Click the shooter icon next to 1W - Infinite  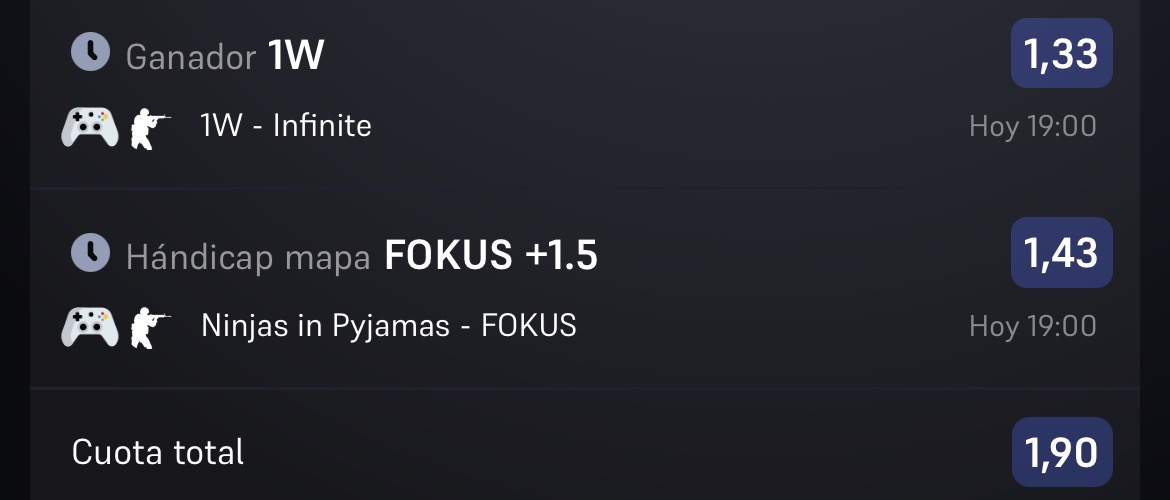(150, 128)
